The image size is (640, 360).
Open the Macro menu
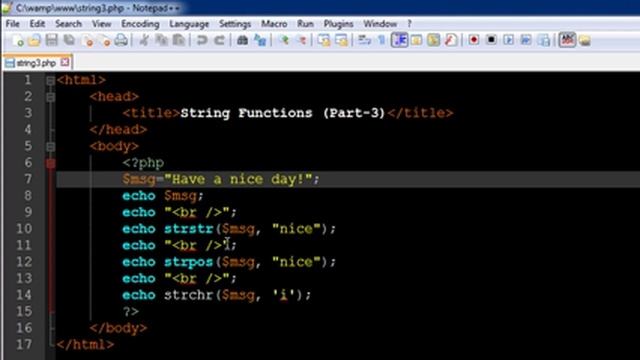pos(274,24)
